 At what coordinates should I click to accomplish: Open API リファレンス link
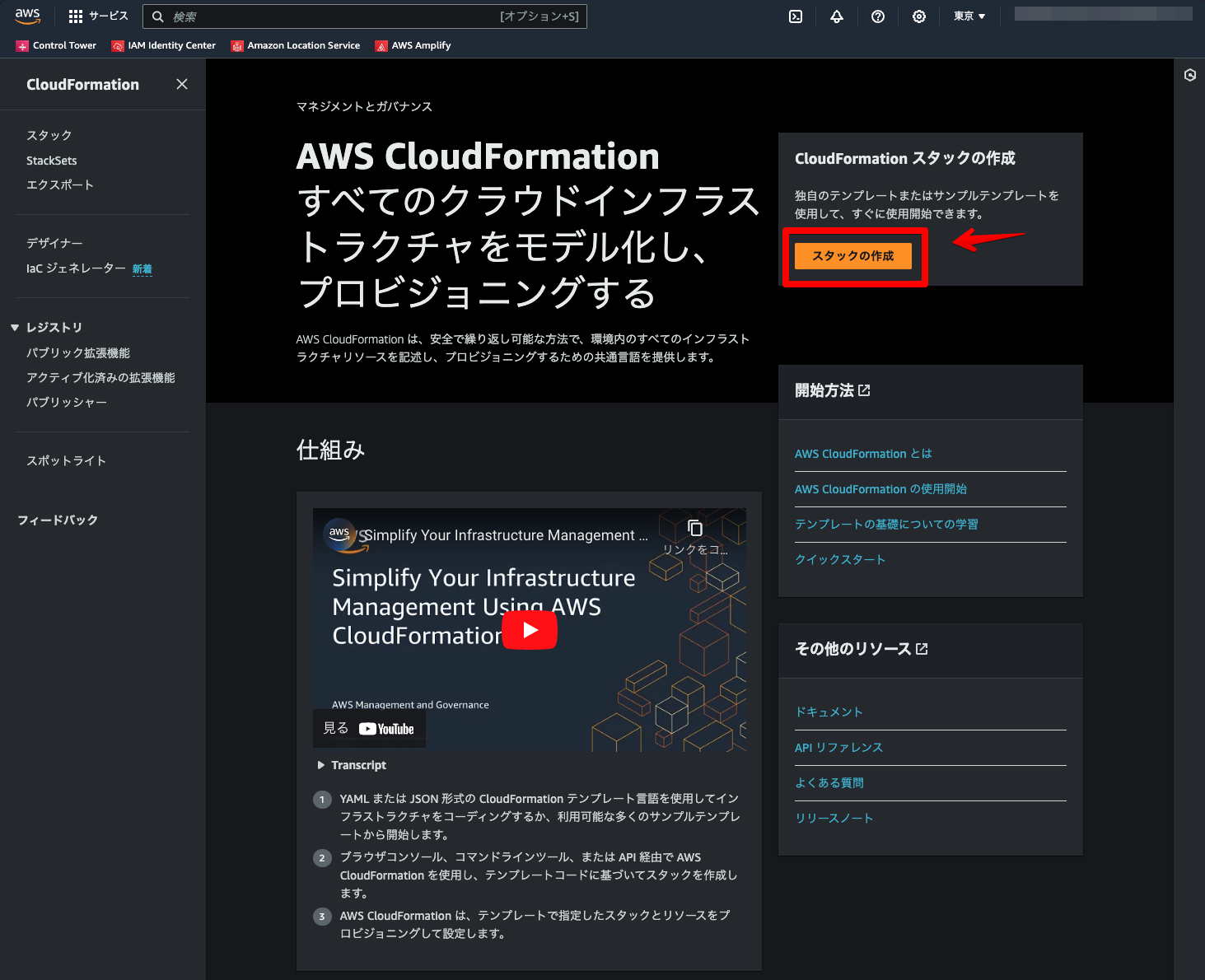tap(838, 748)
